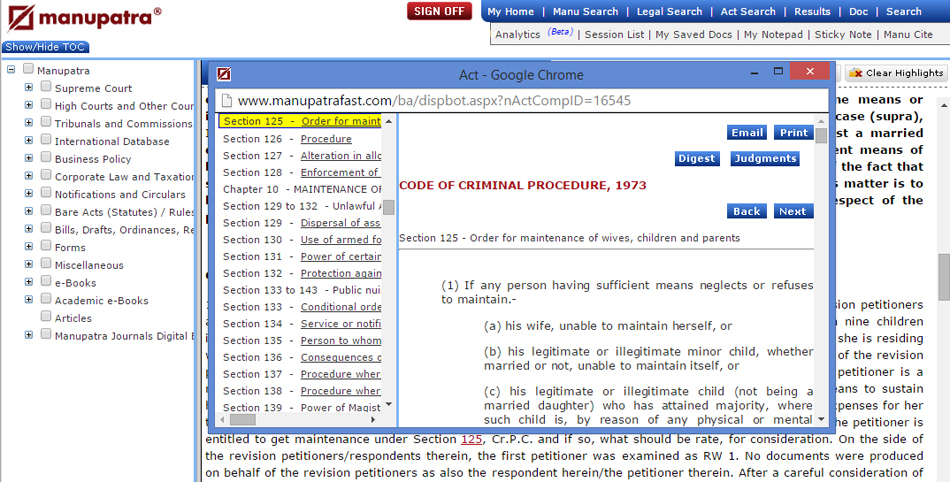Image resolution: width=950 pixels, height=482 pixels.
Task: Click the Email button in Act window
Action: tap(747, 133)
